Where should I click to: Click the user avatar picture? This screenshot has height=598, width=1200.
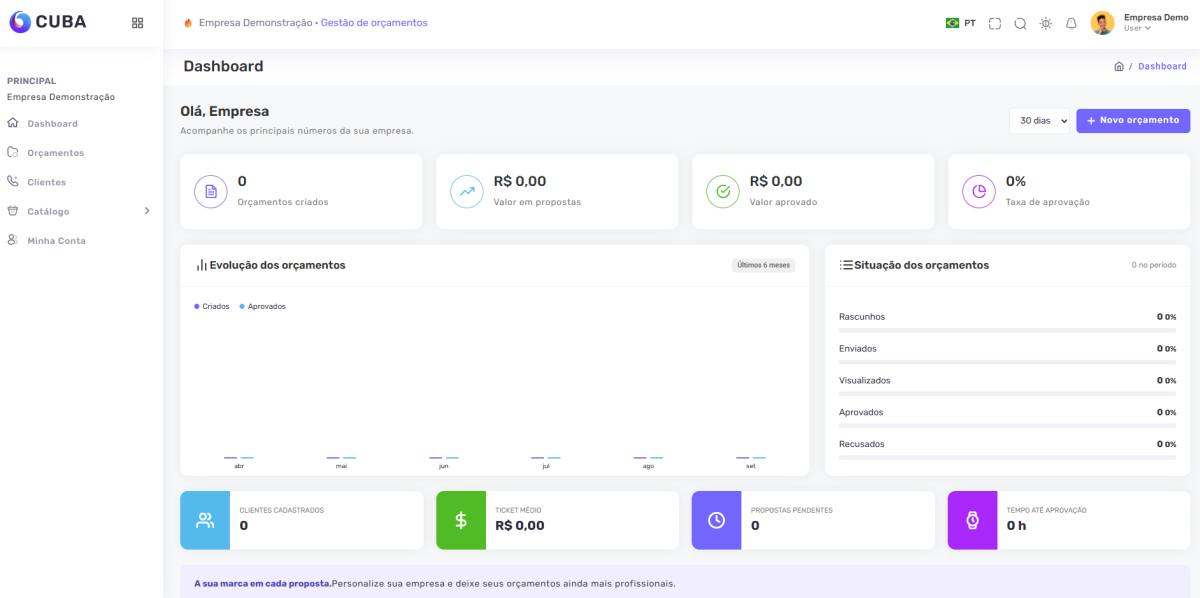coord(1102,23)
